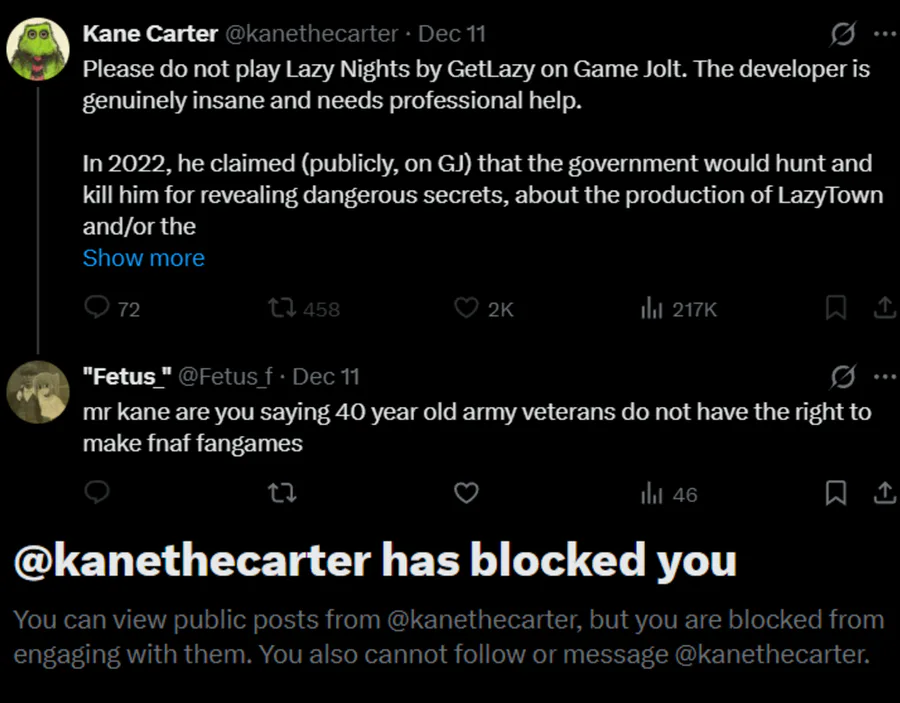Expand post with Show more
The height and width of the screenshot is (703, 900).
click(143, 258)
